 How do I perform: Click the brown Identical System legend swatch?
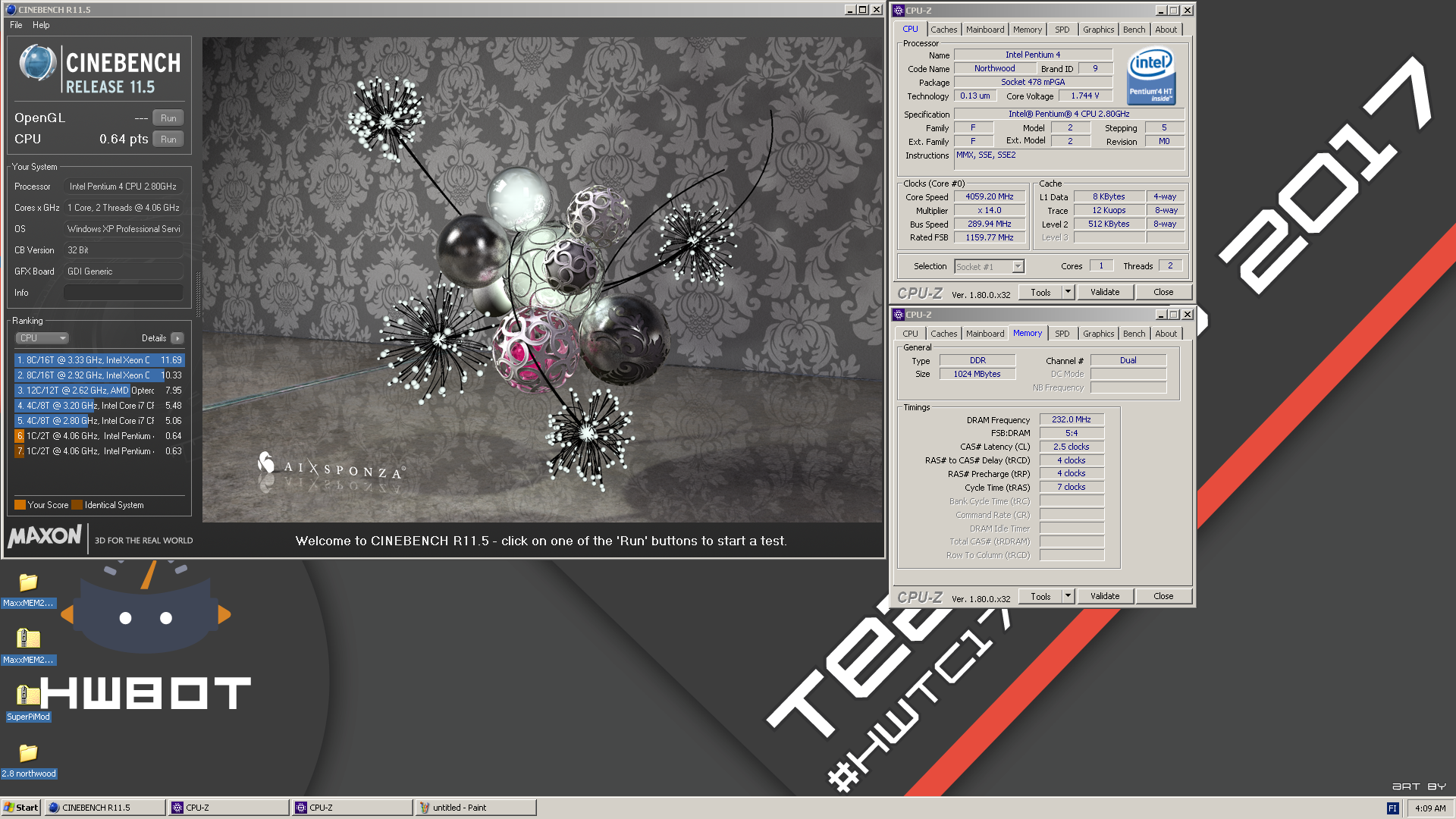click(x=77, y=505)
